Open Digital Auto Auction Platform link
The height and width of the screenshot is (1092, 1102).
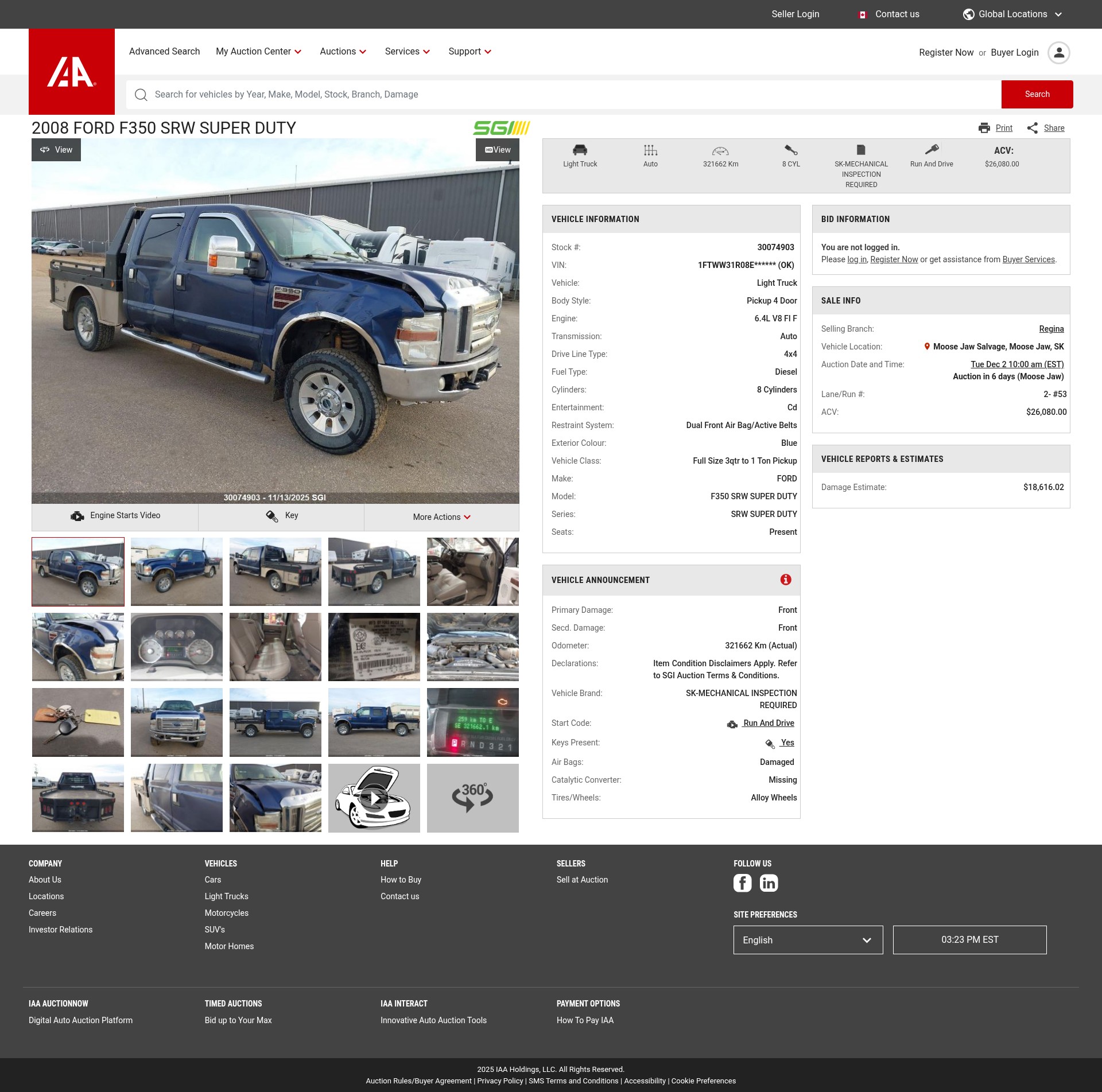pos(80,1020)
